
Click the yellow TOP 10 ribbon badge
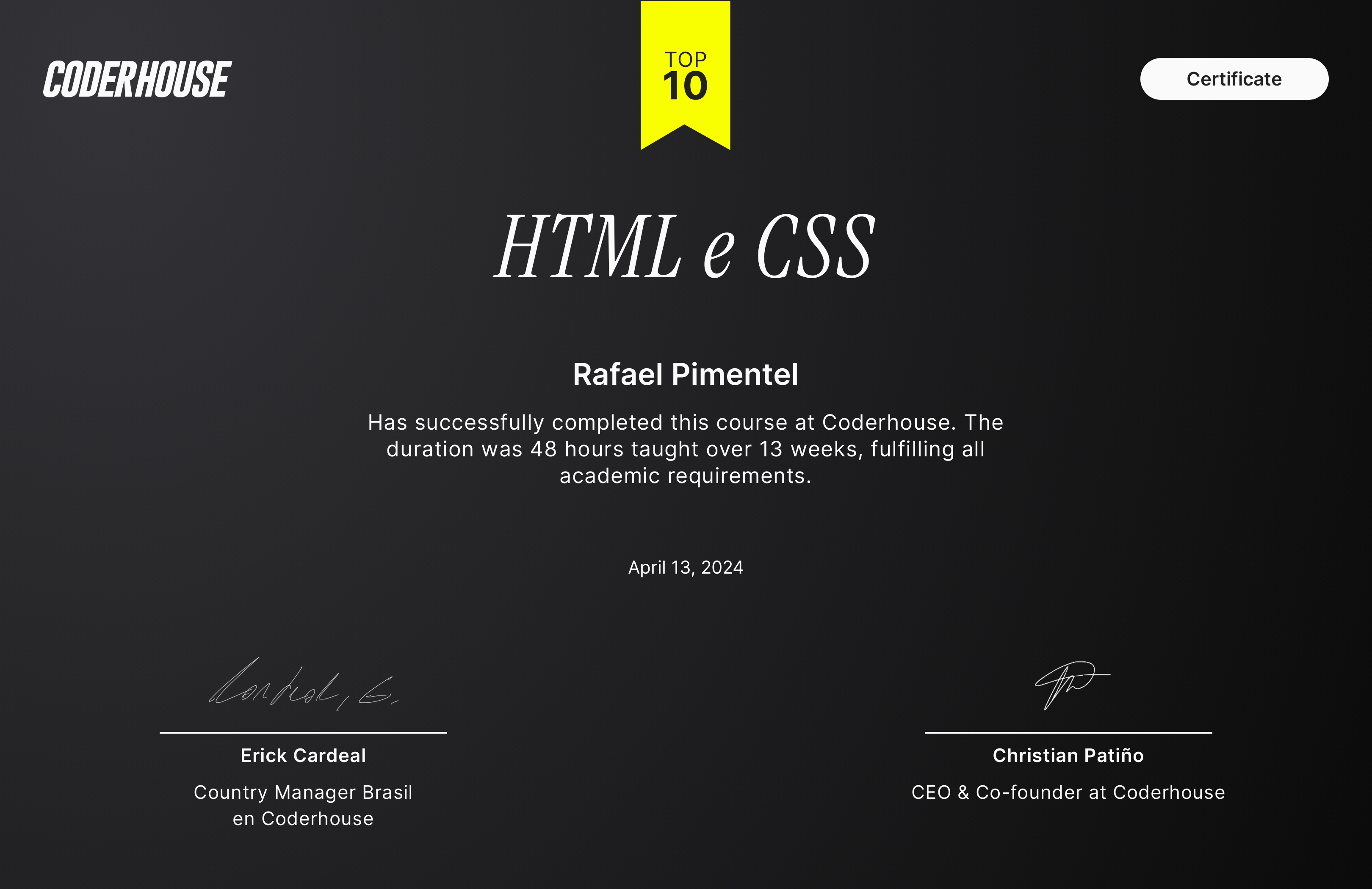685,75
